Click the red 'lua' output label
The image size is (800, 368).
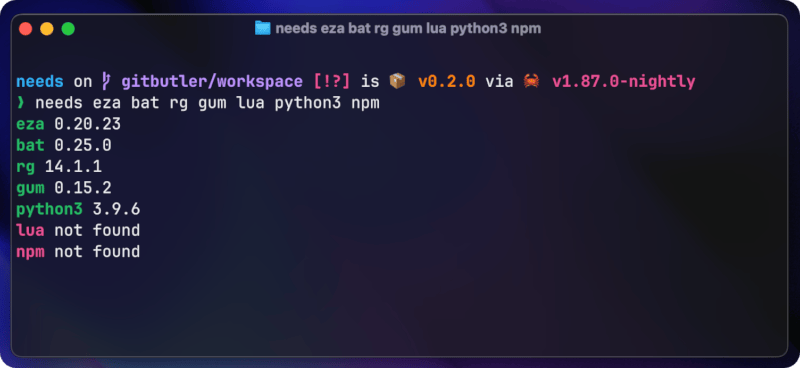click(30, 230)
